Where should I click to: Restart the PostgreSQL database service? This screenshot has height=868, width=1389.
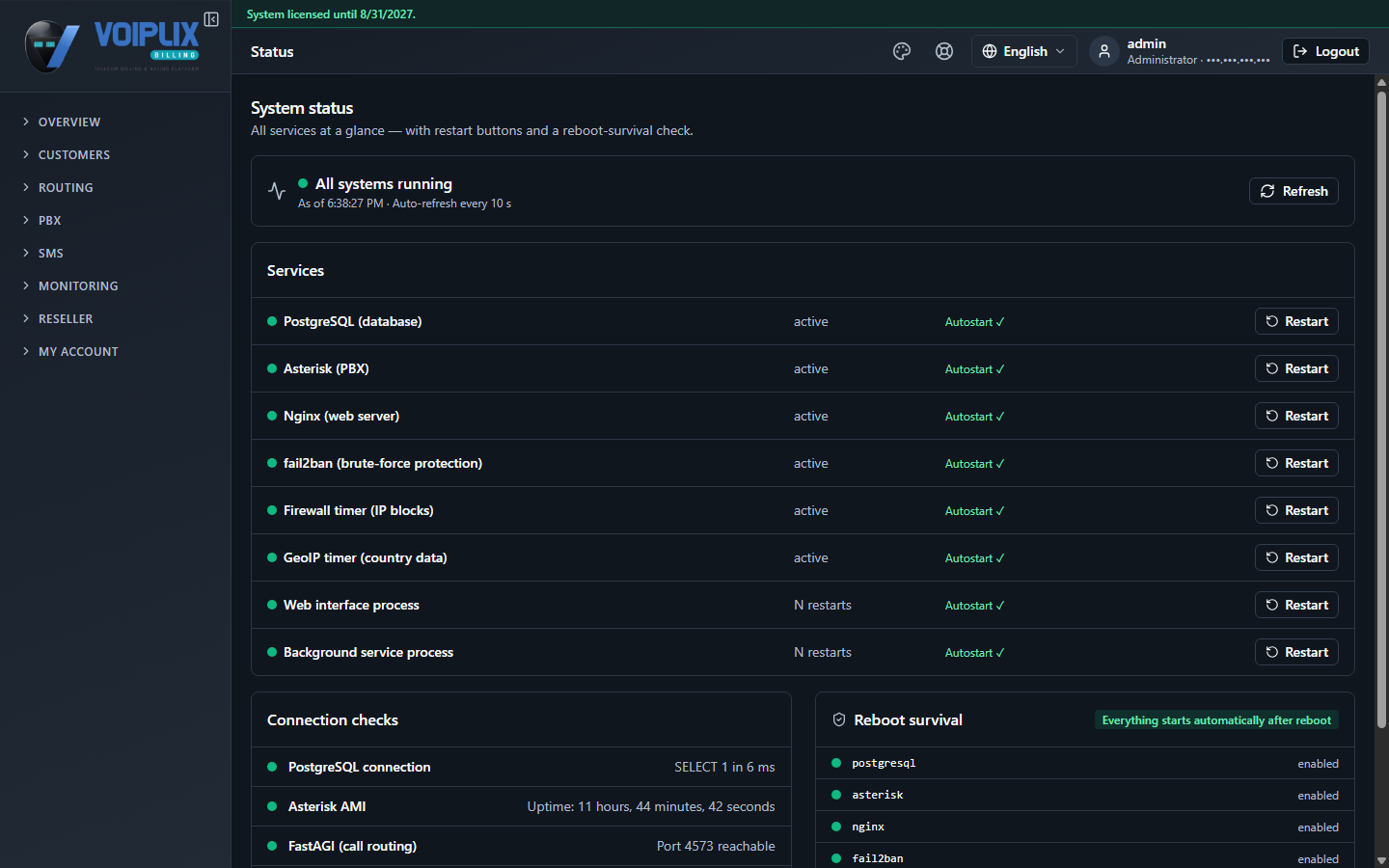(x=1296, y=321)
